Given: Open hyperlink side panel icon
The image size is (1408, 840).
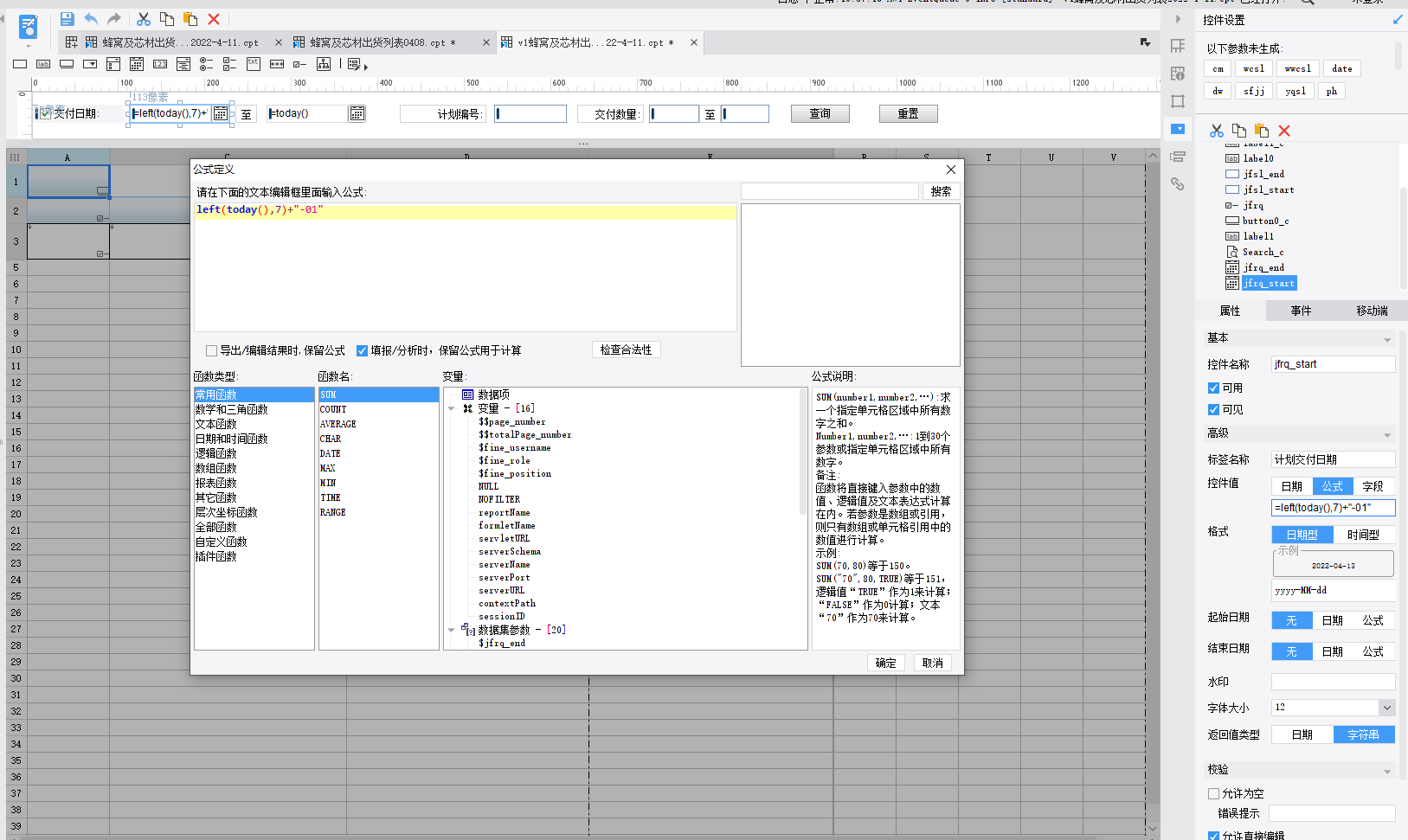Looking at the screenshot, I should click(x=1178, y=184).
